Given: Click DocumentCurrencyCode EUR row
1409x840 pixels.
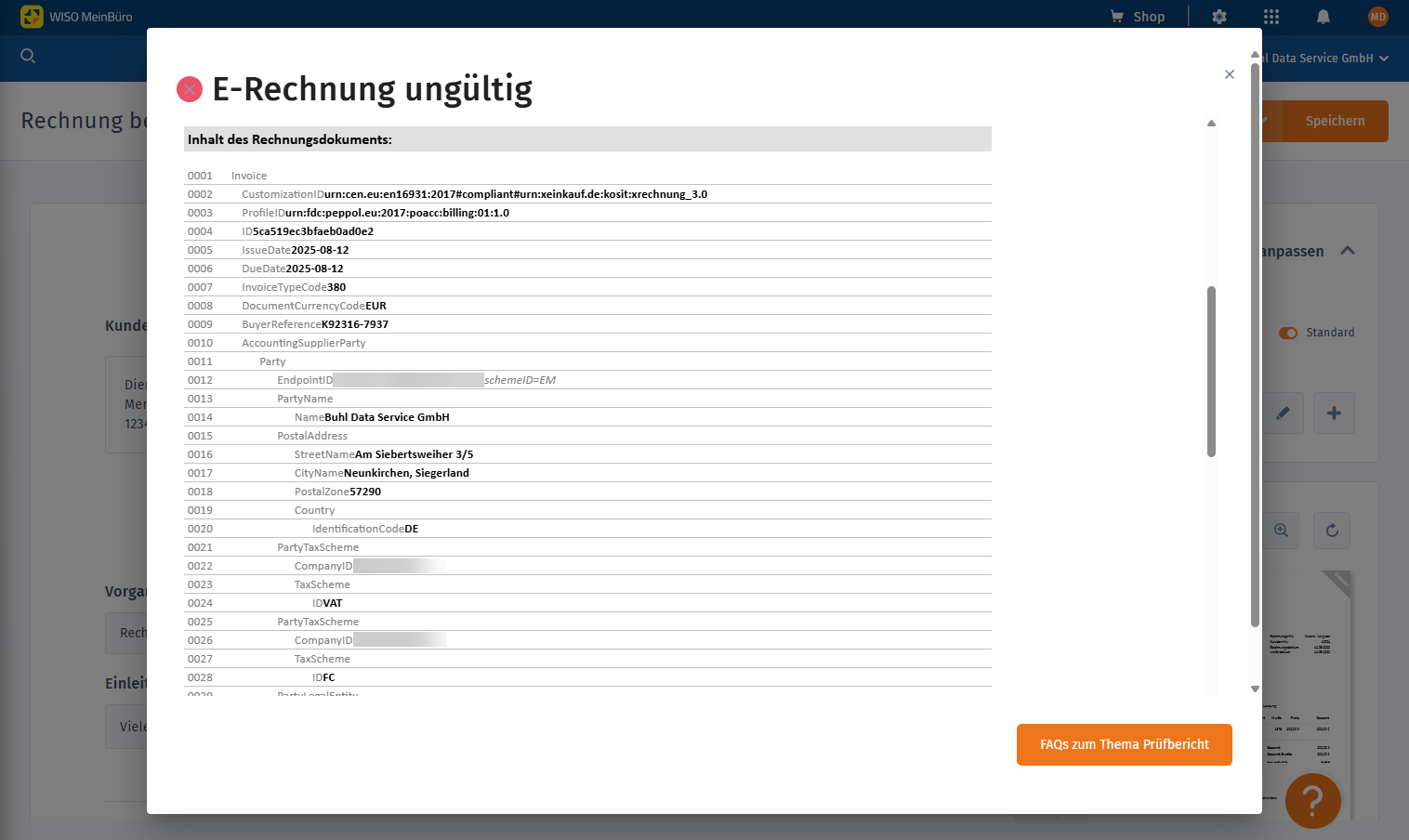Looking at the screenshot, I should click(x=587, y=306).
